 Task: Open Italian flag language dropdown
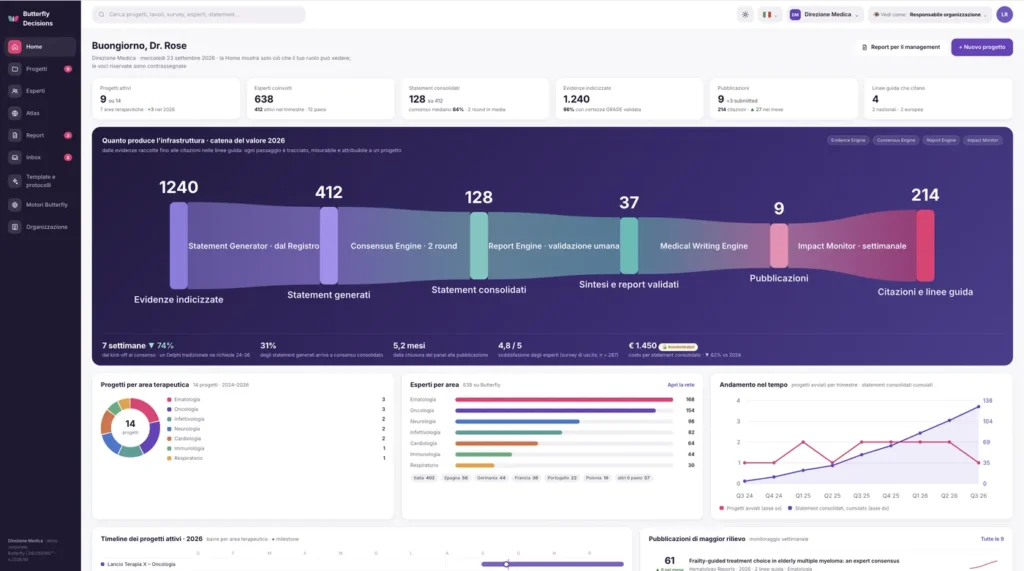[769, 14]
